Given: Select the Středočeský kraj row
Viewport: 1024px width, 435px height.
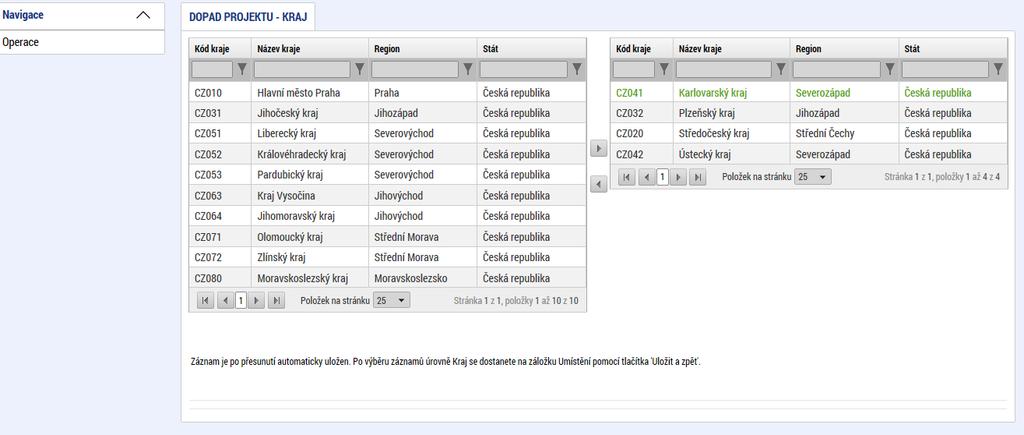Looking at the screenshot, I should coord(809,133).
